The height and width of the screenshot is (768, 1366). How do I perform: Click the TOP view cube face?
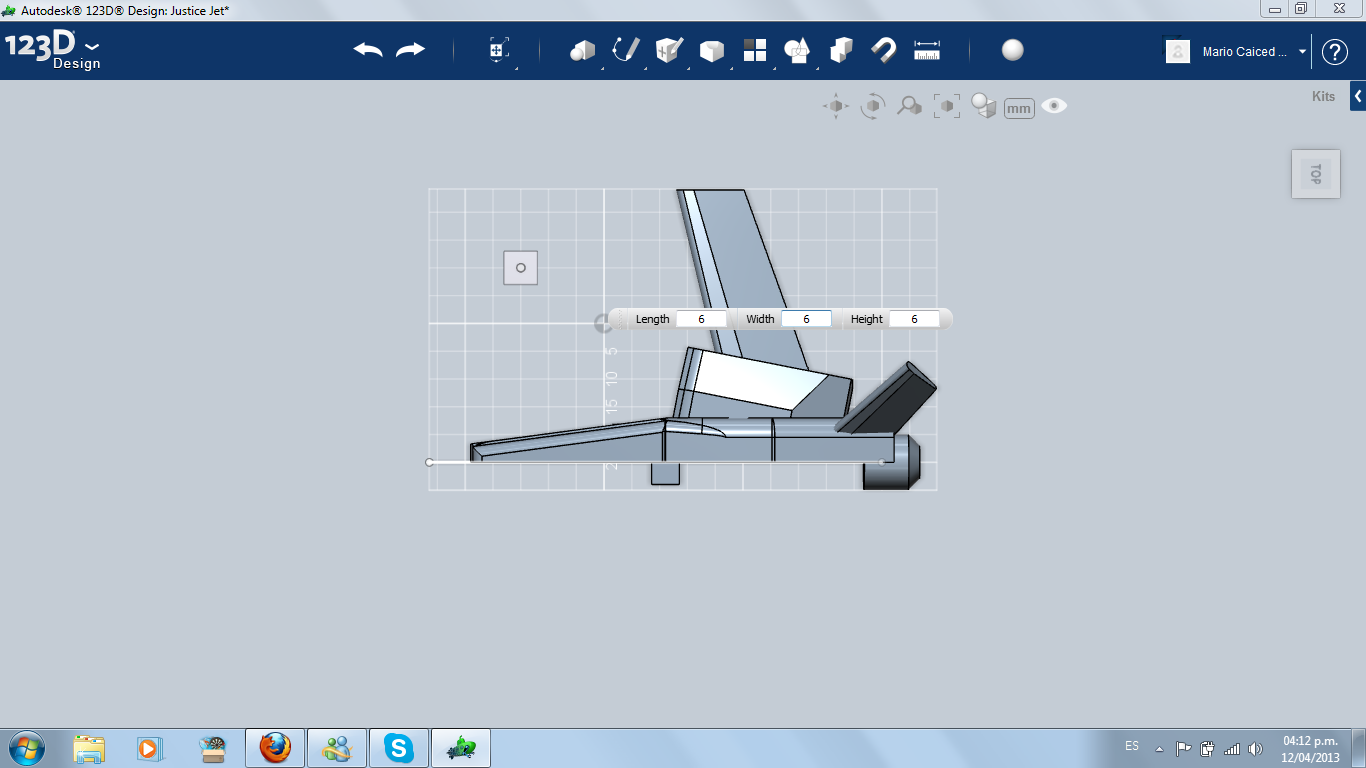point(1316,174)
